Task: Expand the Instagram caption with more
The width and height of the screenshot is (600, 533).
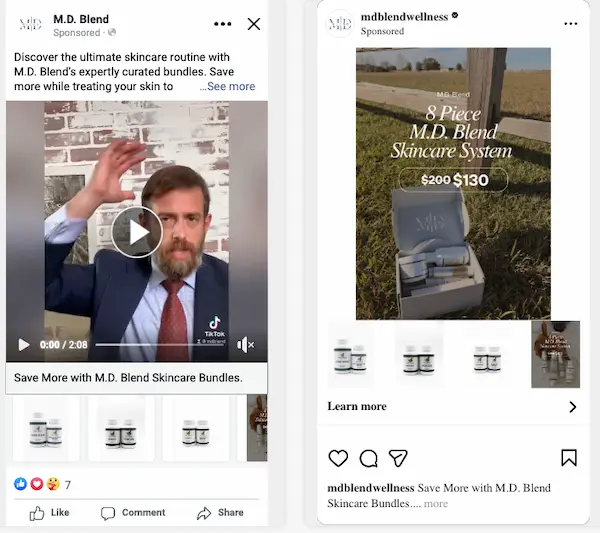Action: [x=436, y=504]
